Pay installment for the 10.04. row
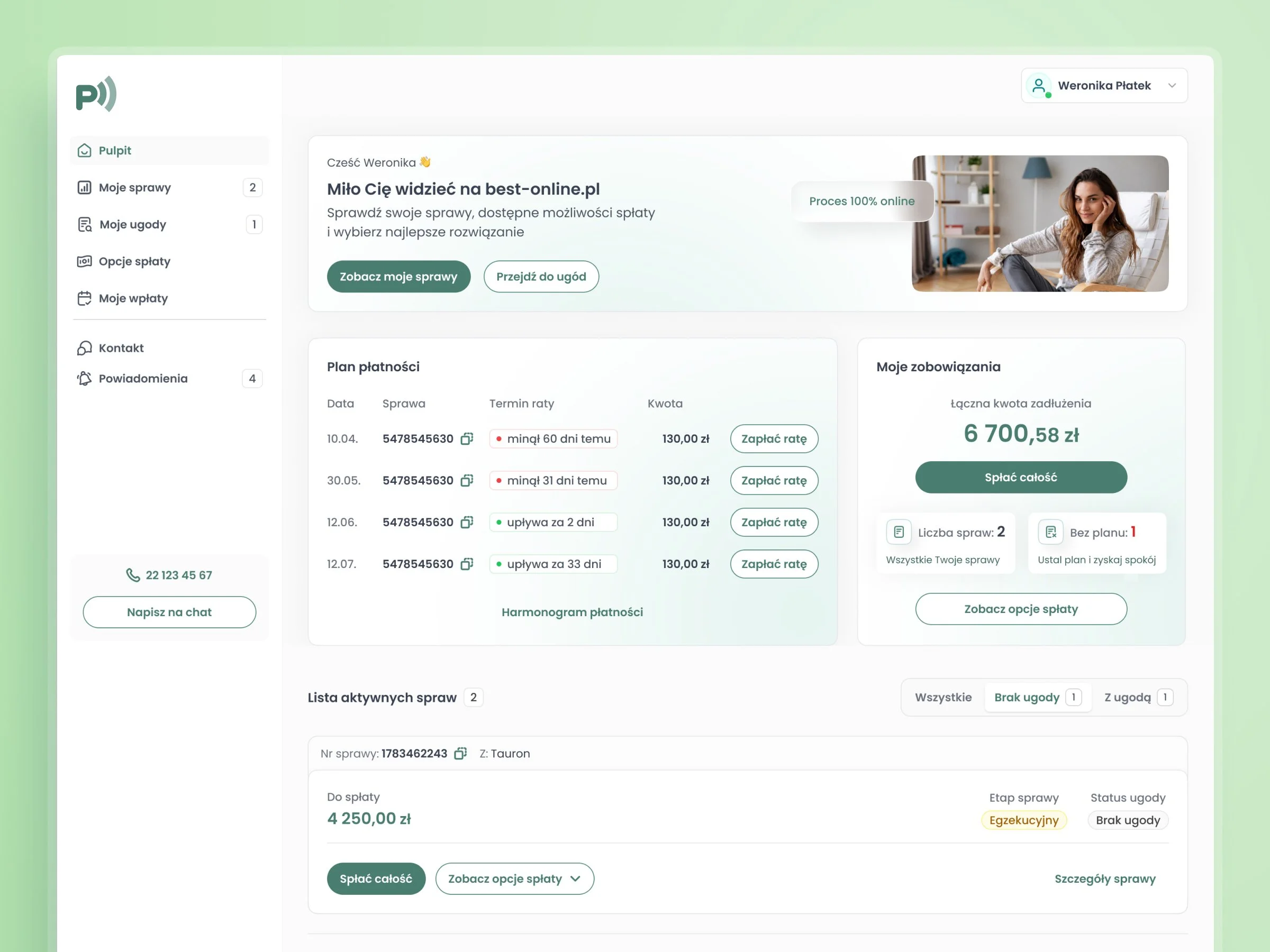The height and width of the screenshot is (952, 1270). coord(774,438)
